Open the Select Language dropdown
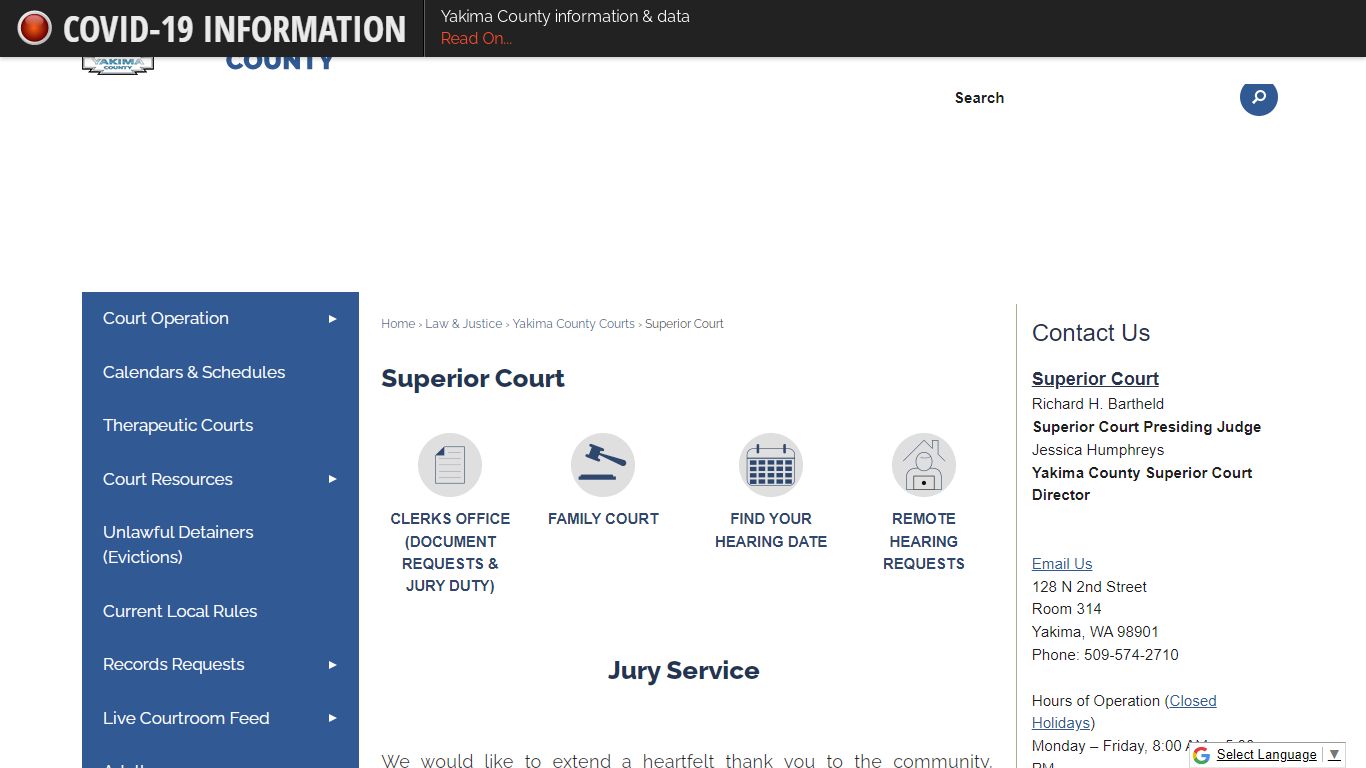 1278,755
